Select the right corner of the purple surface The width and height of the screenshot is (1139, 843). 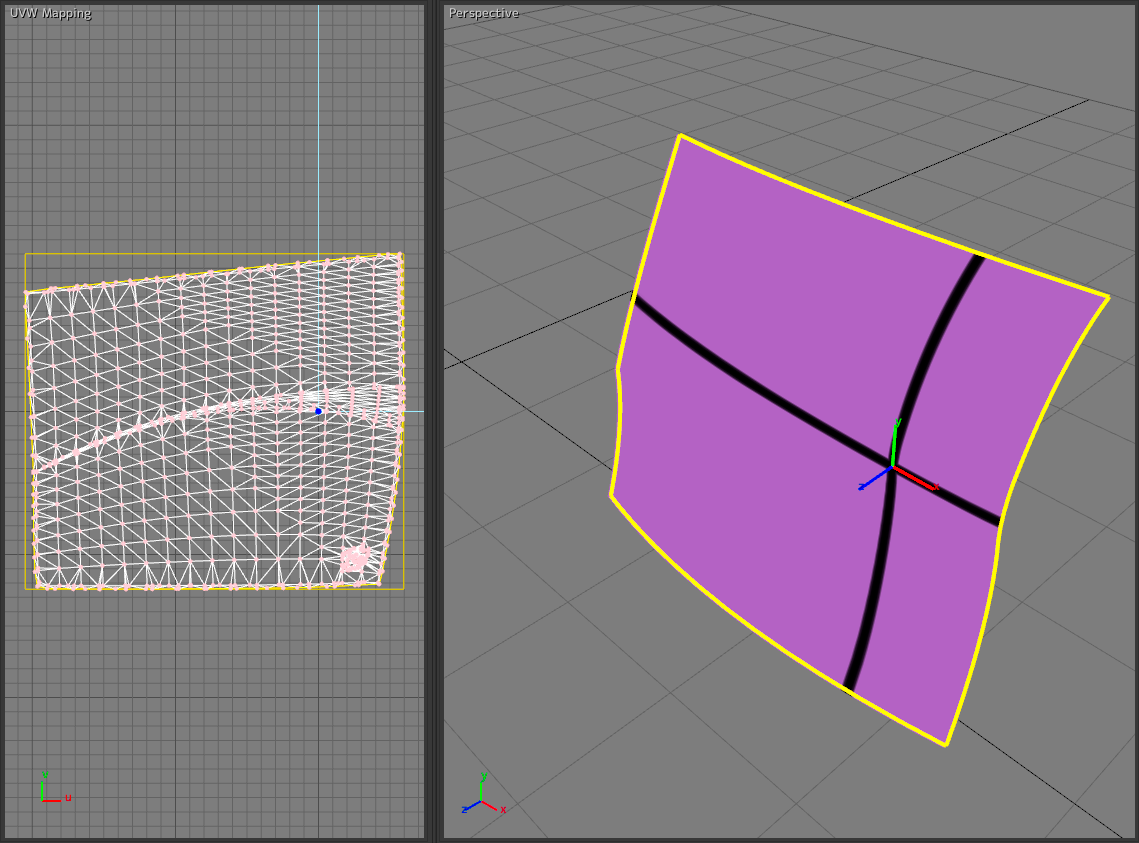pos(1108,297)
